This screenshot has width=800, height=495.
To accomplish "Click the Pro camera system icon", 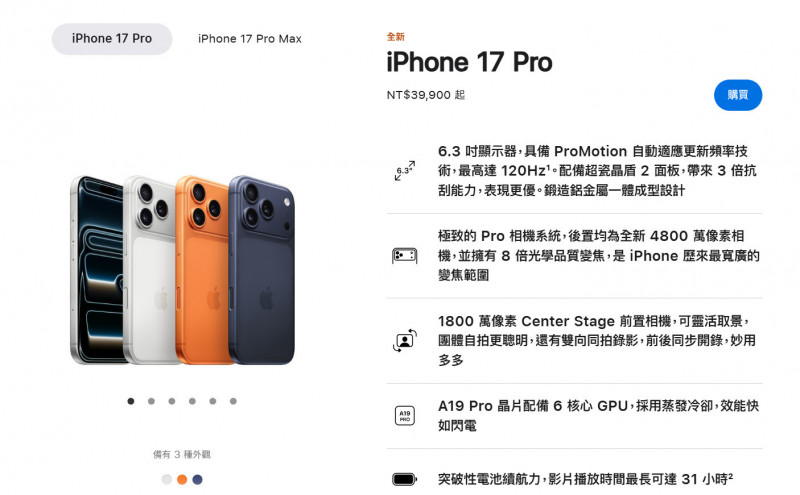I will (405, 256).
